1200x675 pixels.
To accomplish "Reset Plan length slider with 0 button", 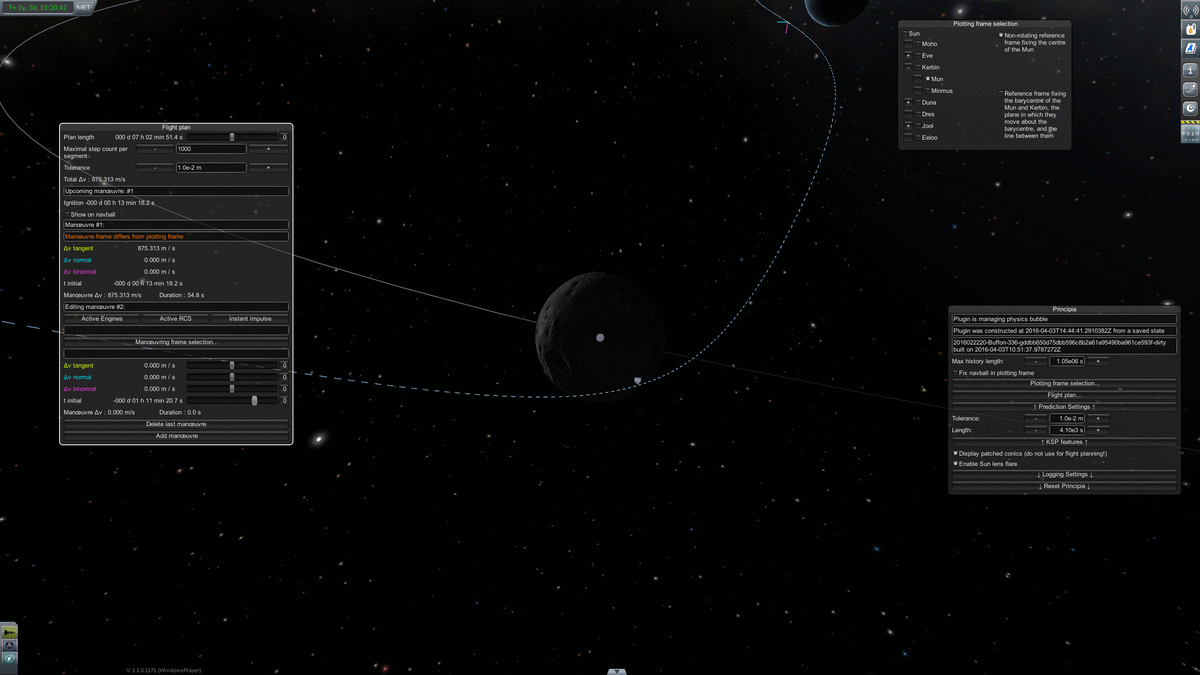I will coord(284,137).
